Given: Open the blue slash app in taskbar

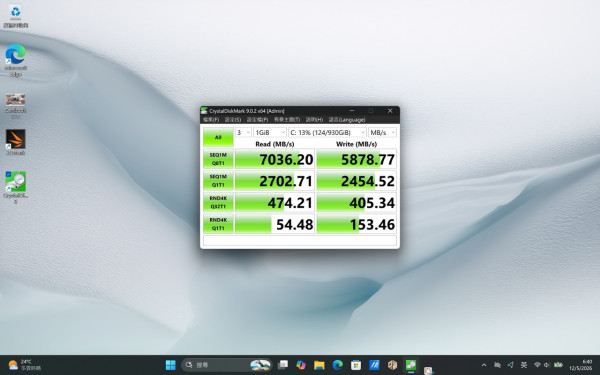Looking at the screenshot, I should [x=374, y=365].
